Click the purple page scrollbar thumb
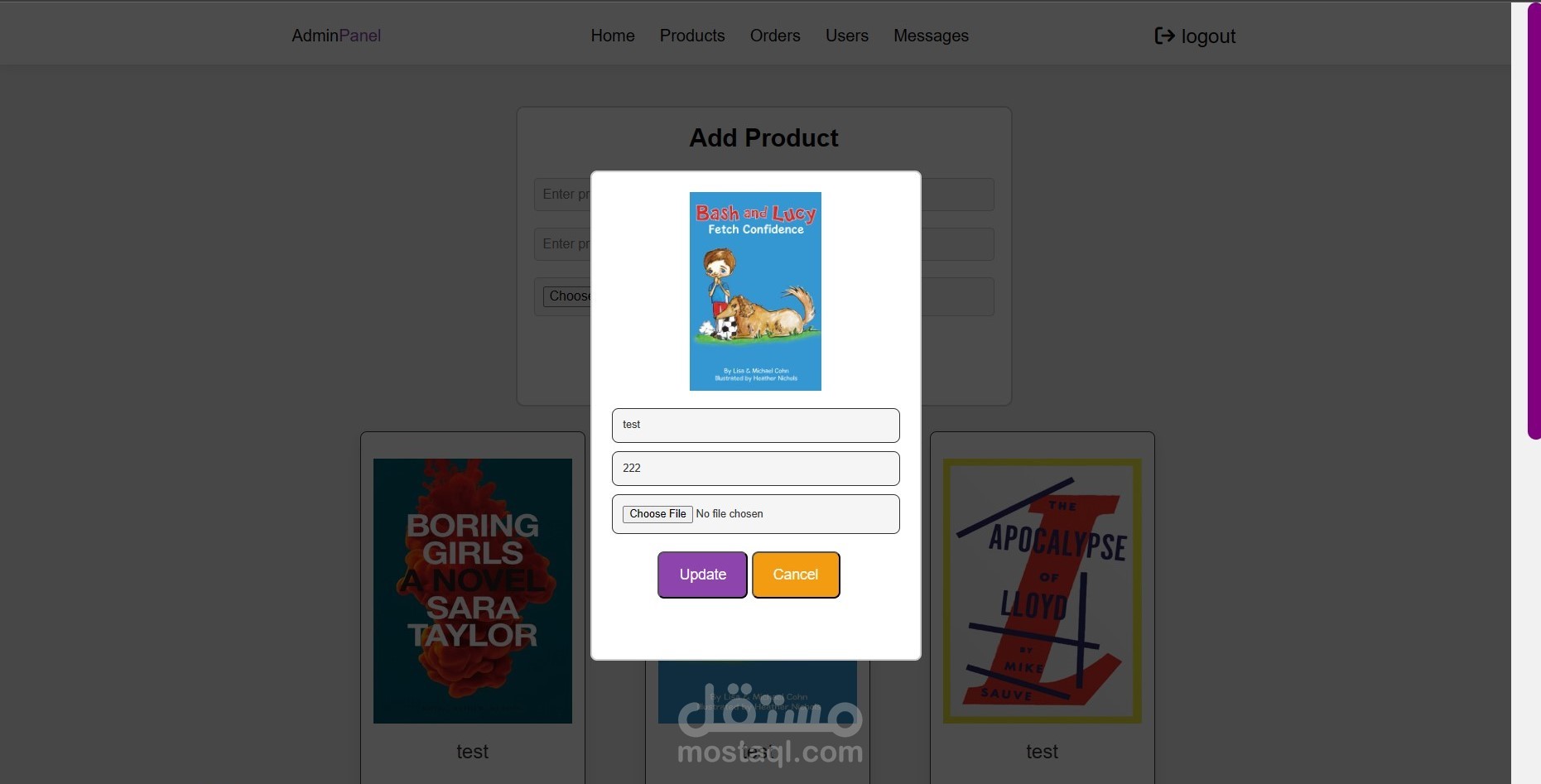The image size is (1541, 784). [1534, 220]
